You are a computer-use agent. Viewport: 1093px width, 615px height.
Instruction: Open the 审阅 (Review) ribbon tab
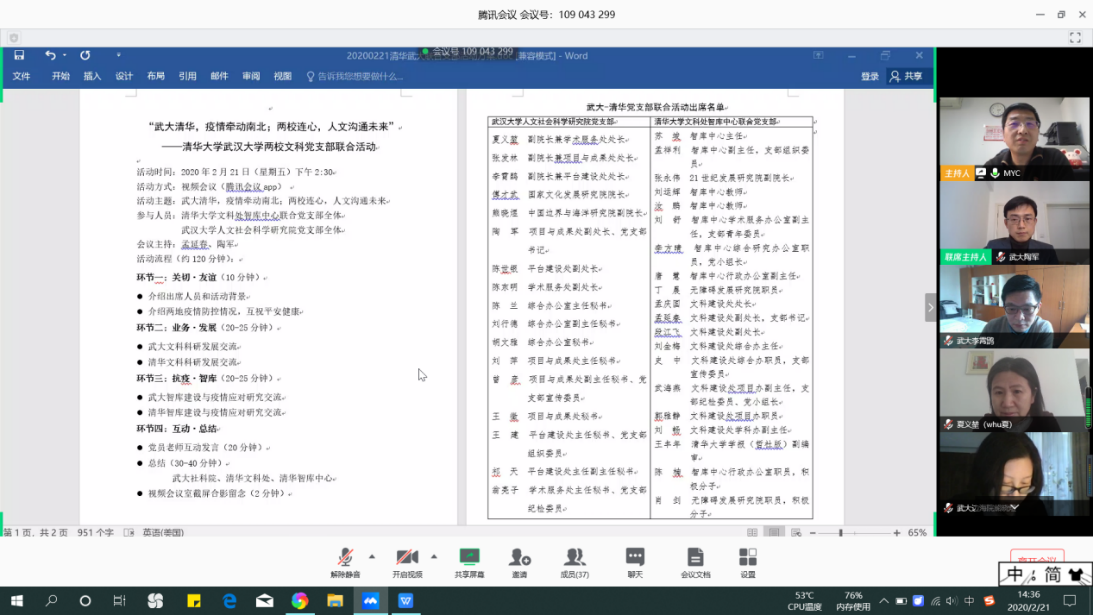[x=251, y=76]
